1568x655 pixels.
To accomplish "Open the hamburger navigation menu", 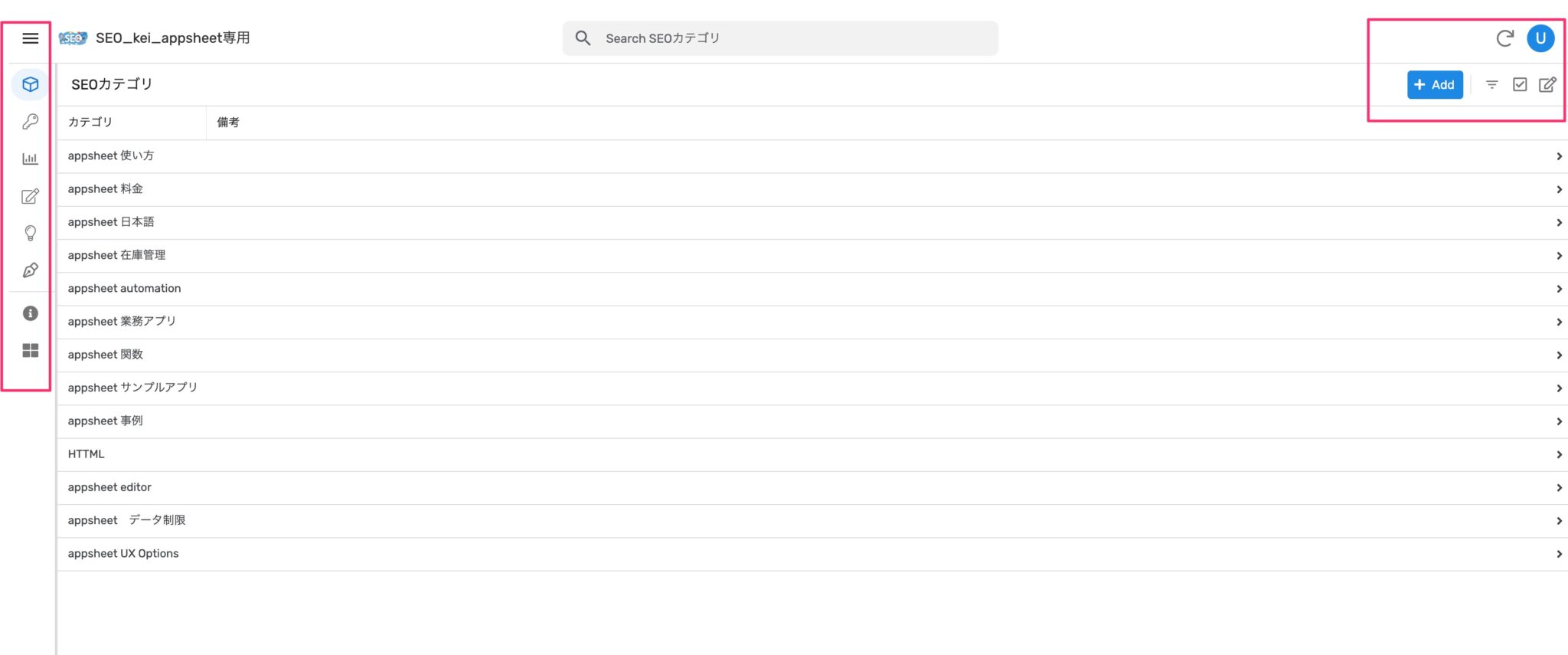I will pyautogui.click(x=31, y=38).
